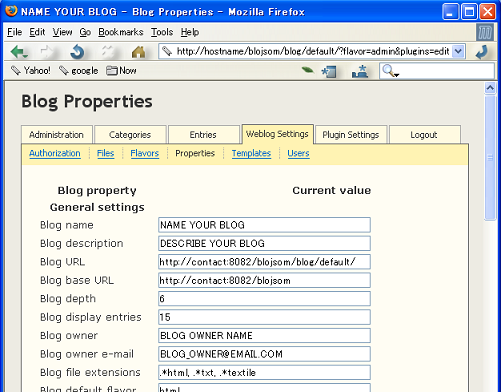501x392 pixels.
Task: Open the Flavors link
Action: [145, 153]
